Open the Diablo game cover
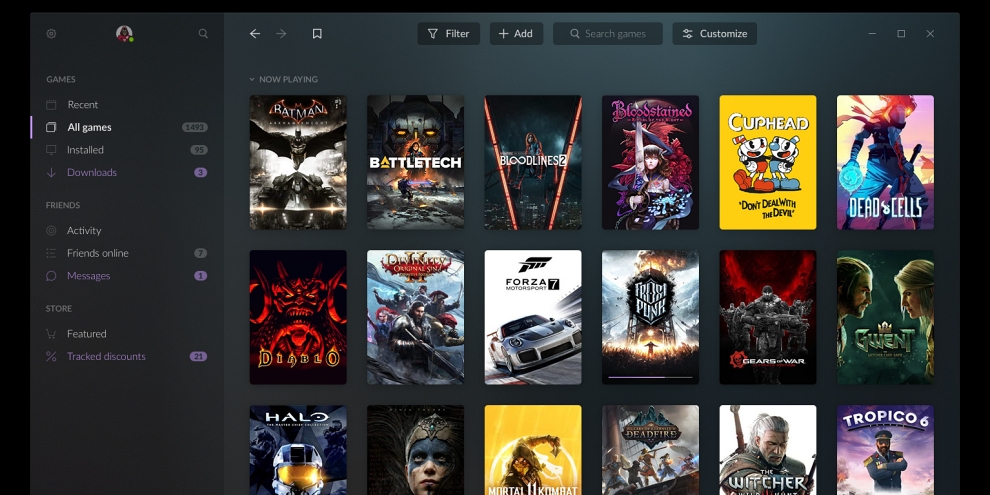Image resolution: width=990 pixels, height=495 pixels. click(298, 317)
